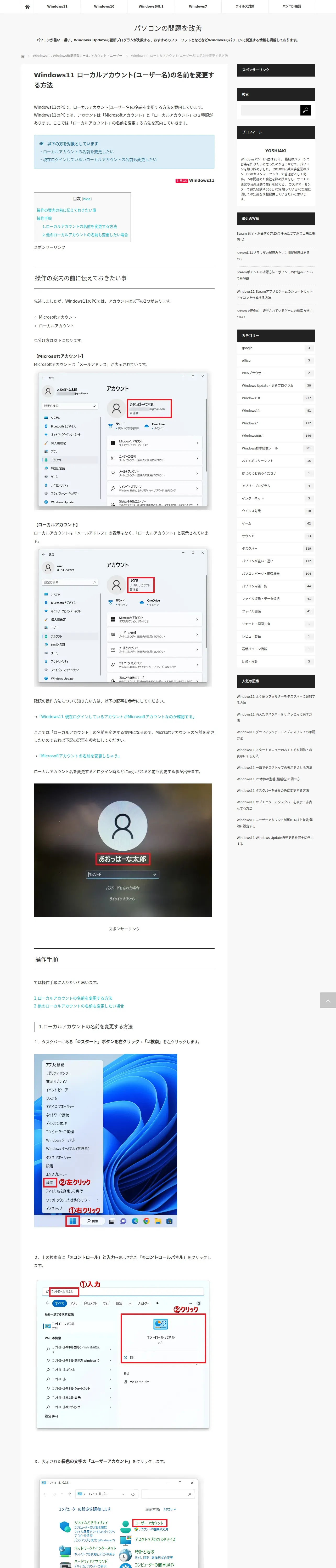Open the google category
This screenshot has width=336, height=1568.
[x=276, y=348]
